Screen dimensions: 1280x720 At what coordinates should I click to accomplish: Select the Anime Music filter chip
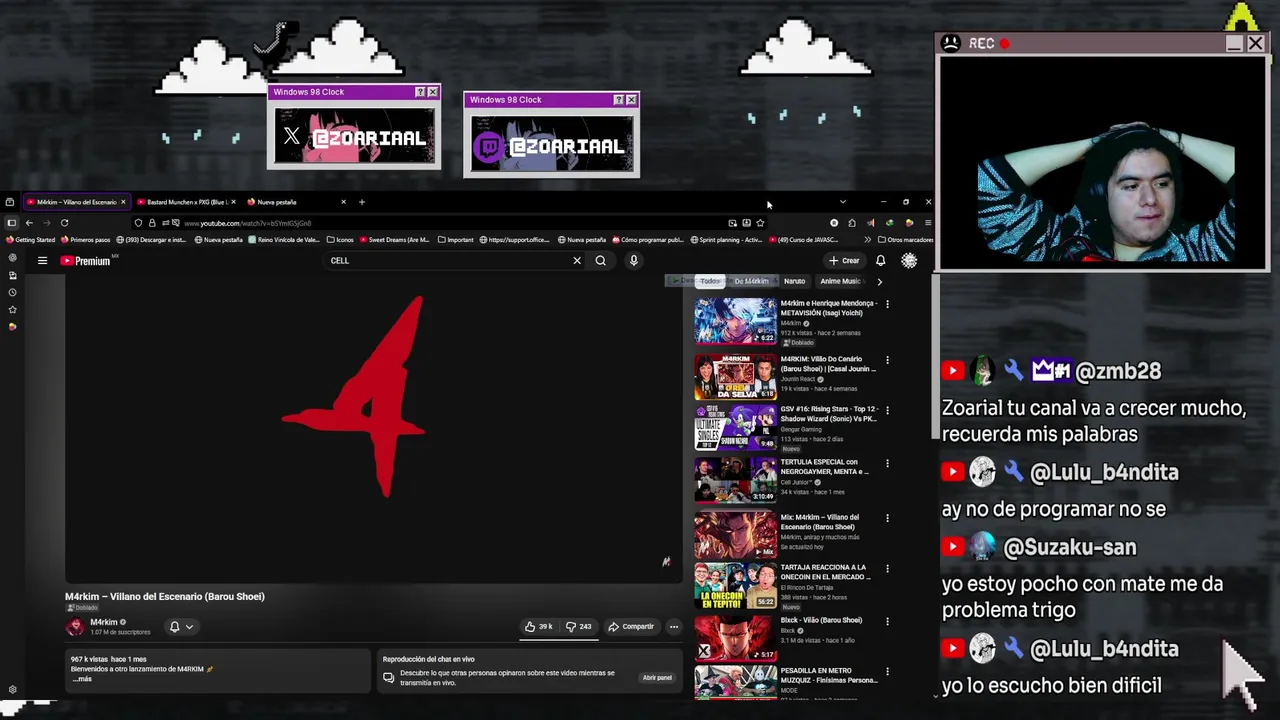[x=840, y=281]
